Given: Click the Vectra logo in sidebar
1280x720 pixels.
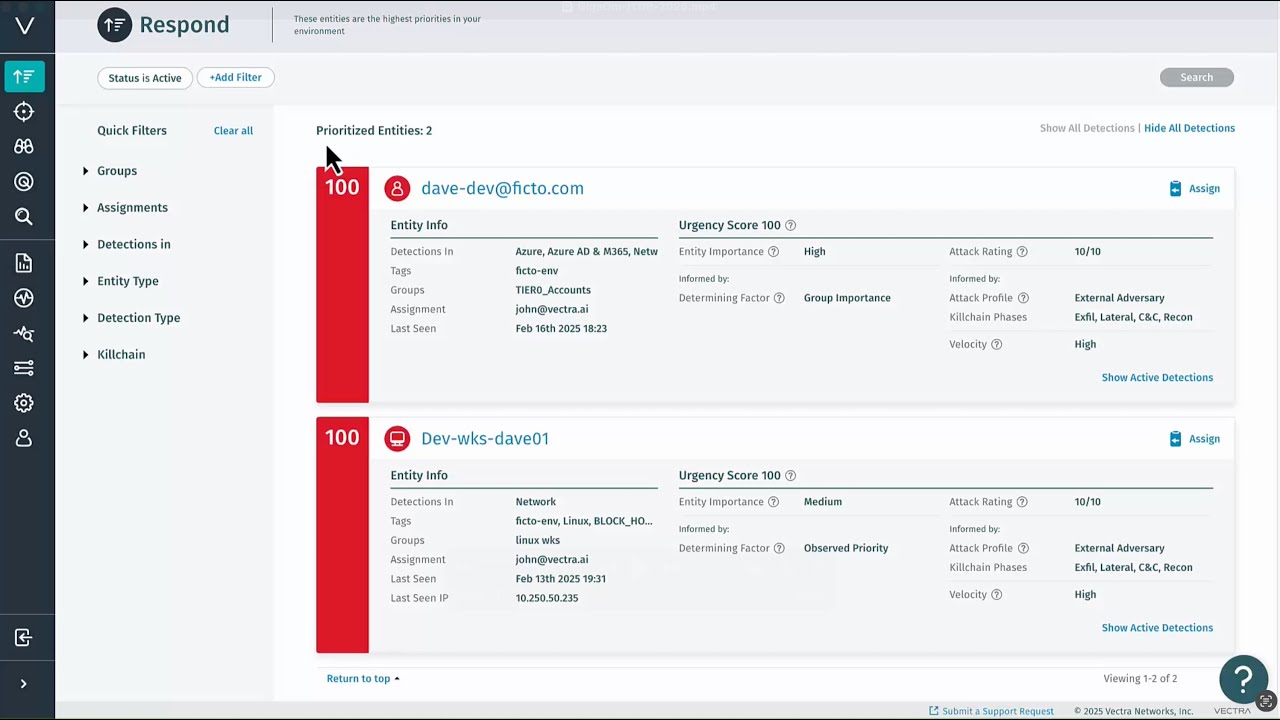Looking at the screenshot, I should pos(24,26).
